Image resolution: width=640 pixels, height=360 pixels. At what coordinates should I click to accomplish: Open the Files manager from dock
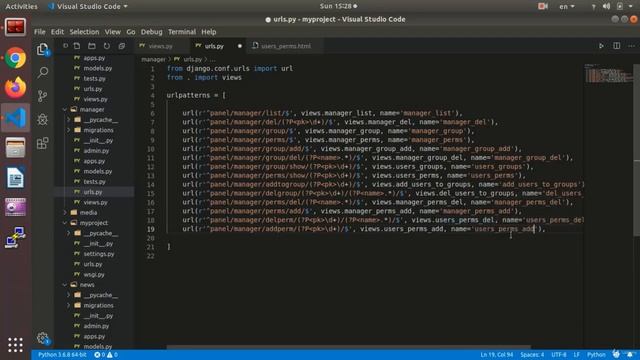tap(16, 147)
